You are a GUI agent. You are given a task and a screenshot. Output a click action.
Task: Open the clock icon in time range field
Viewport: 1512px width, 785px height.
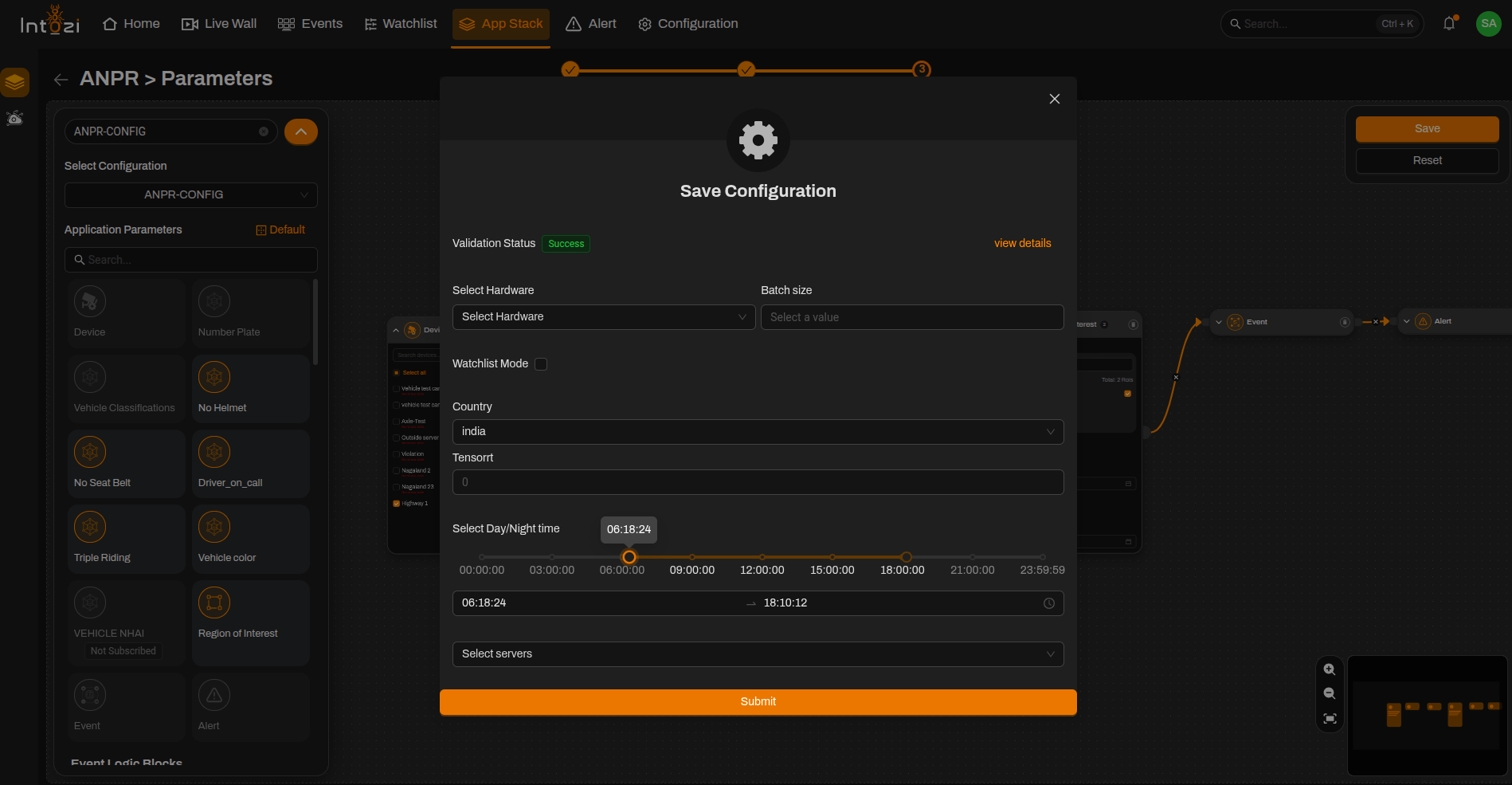click(x=1049, y=603)
